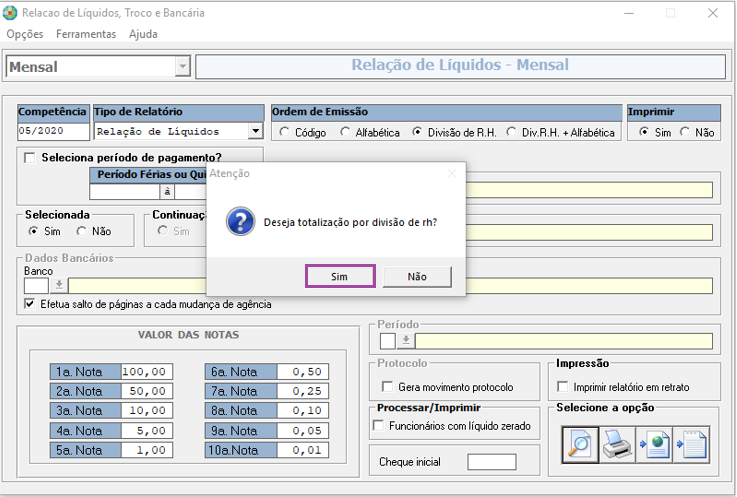
Task: Close the Atenção dialog with its X
Action: [452, 174]
